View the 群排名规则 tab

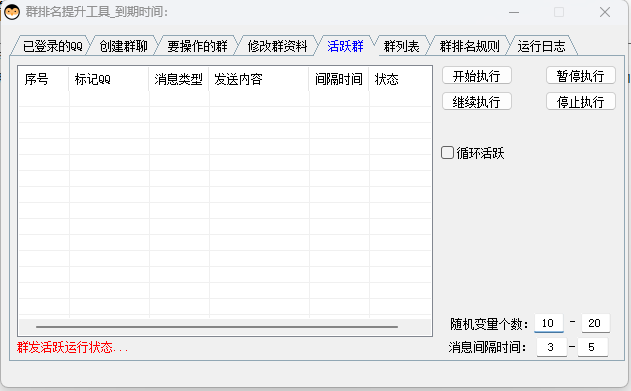pyautogui.click(x=469, y=46)
